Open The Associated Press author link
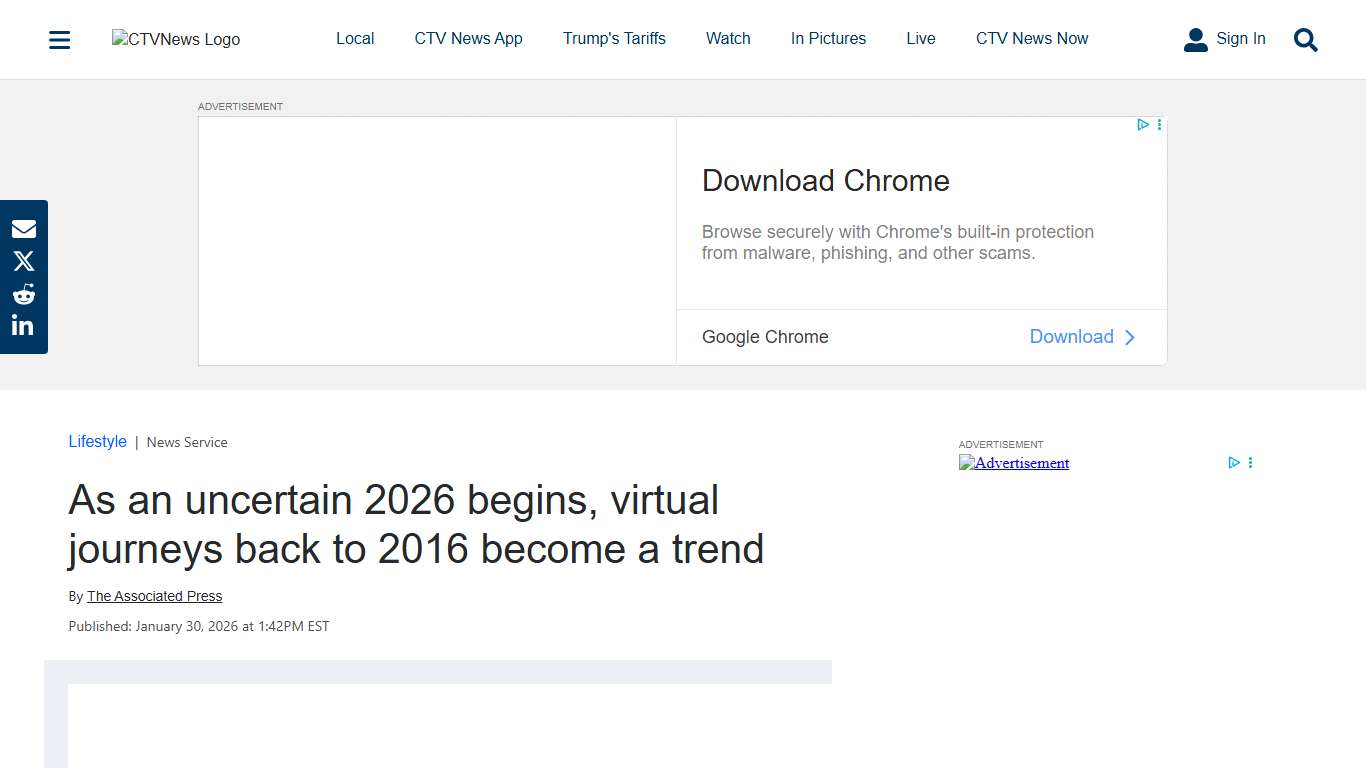Viewport: 1366px width, 768px height. pos(154,596)
